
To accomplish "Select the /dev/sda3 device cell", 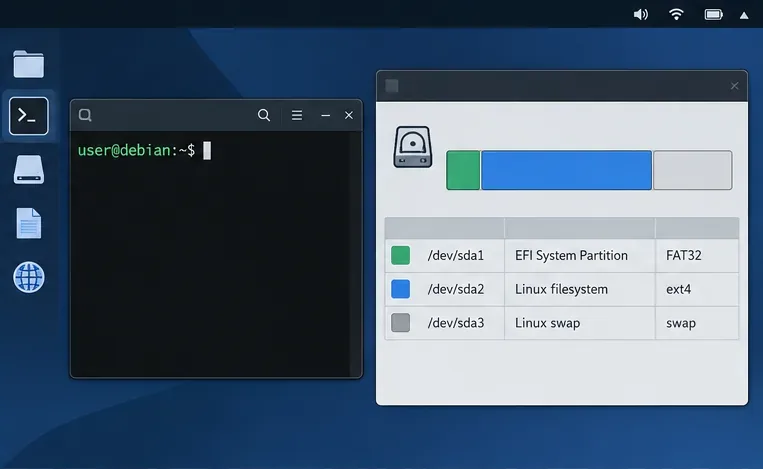I will [x=445, y=323].
